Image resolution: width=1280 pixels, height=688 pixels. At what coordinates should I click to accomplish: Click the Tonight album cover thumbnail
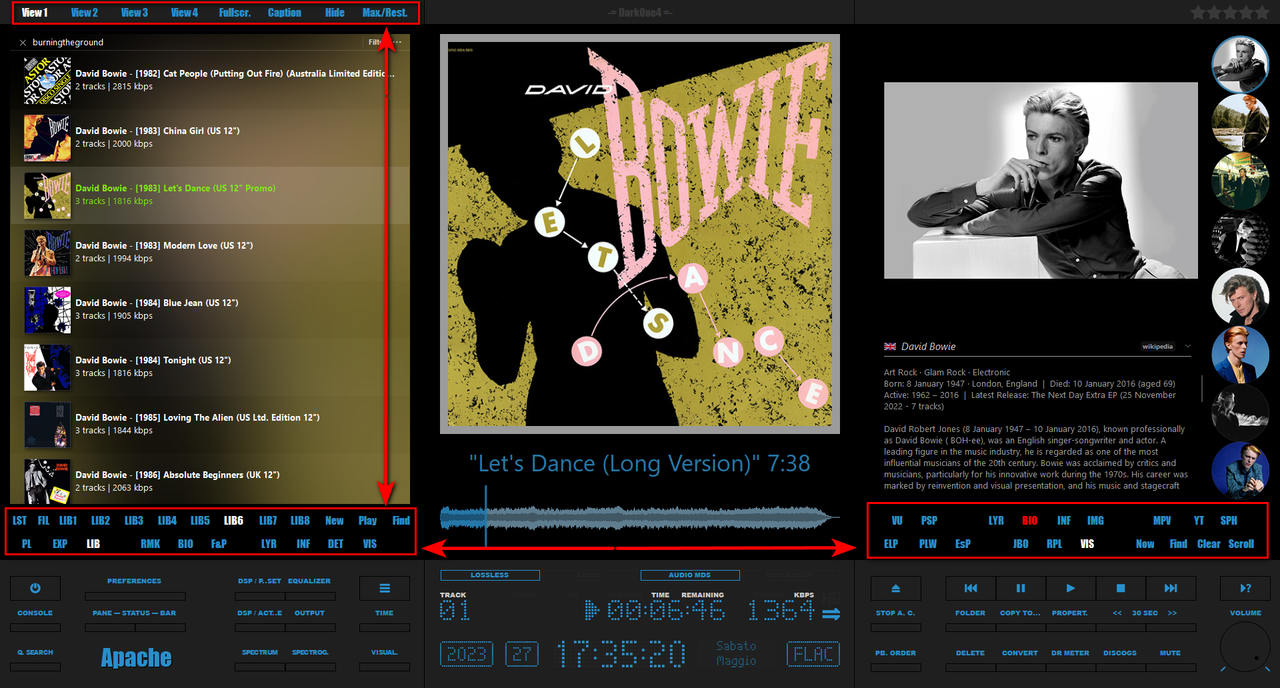coord(47,367)
